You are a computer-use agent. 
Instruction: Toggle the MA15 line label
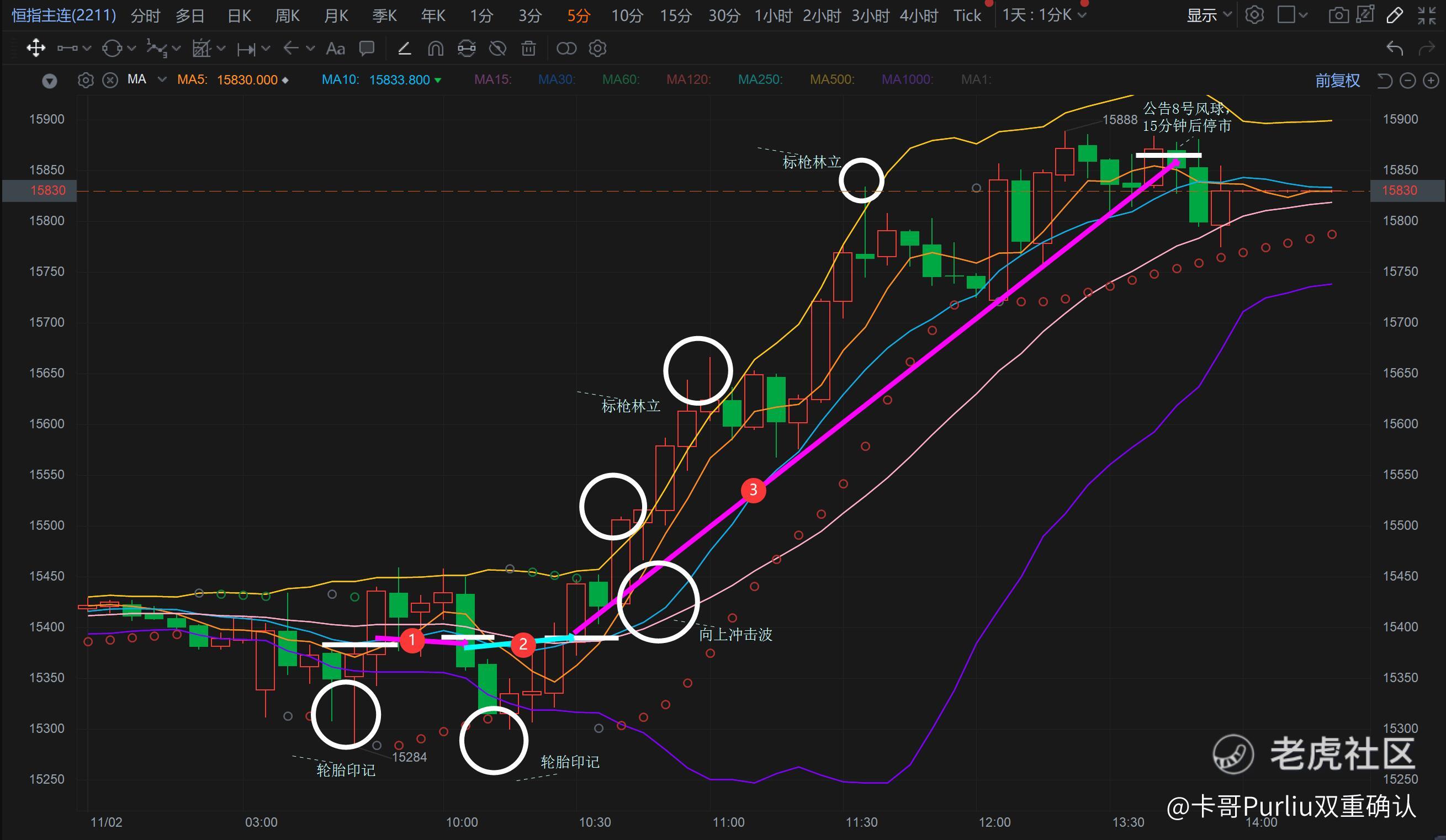pos(492,80)
